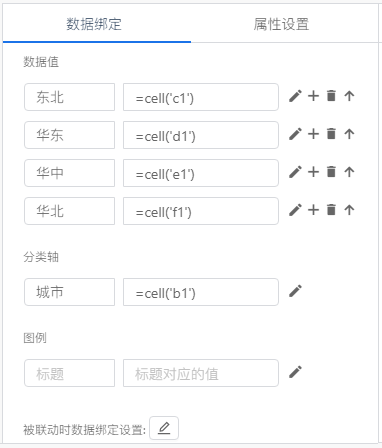The width and height of the screenshot is (382, 448).
Task: Add a new row after 华东
Action: [313, 134]
